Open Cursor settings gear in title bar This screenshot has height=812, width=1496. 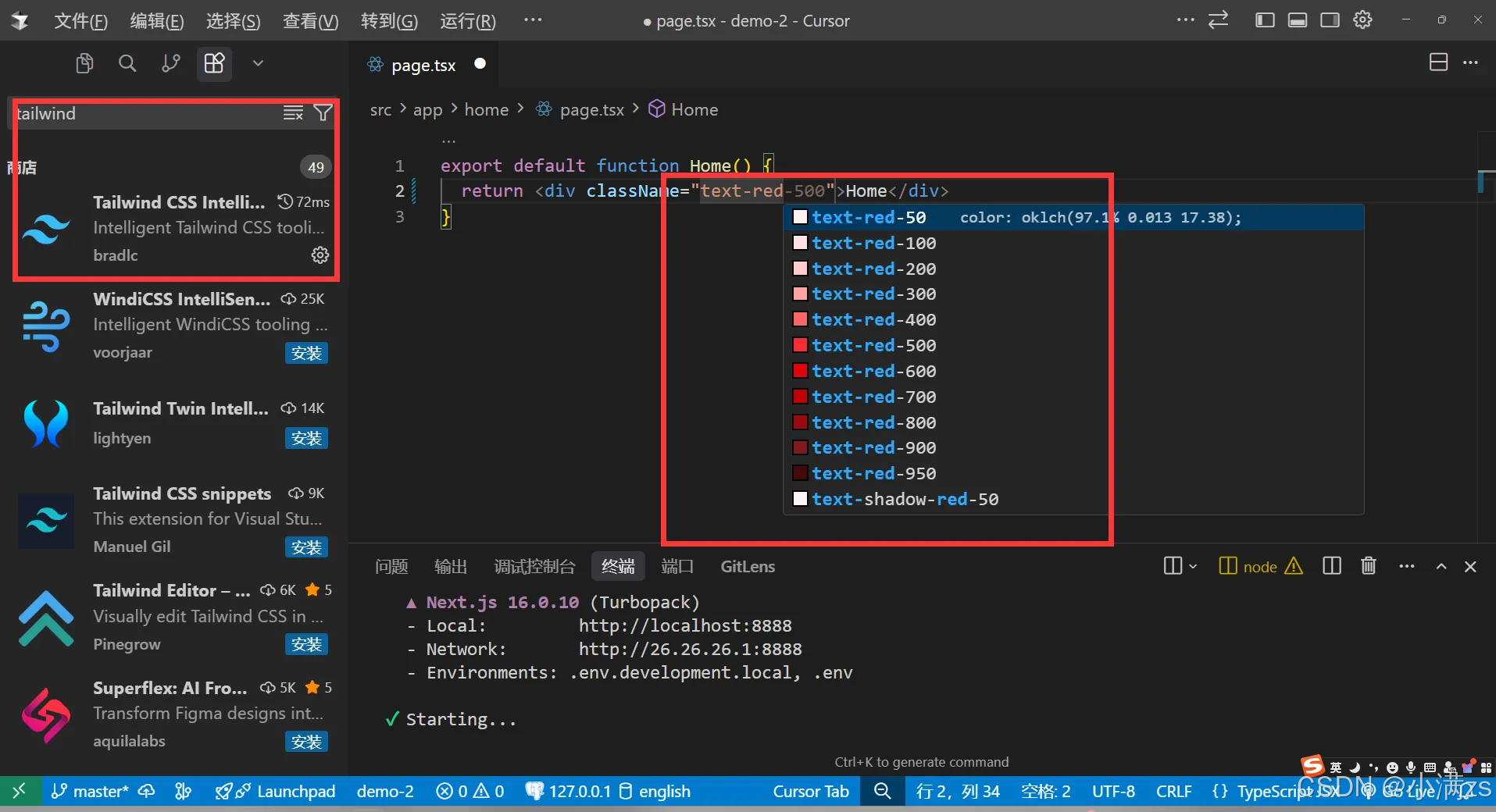pos(1363,20)
